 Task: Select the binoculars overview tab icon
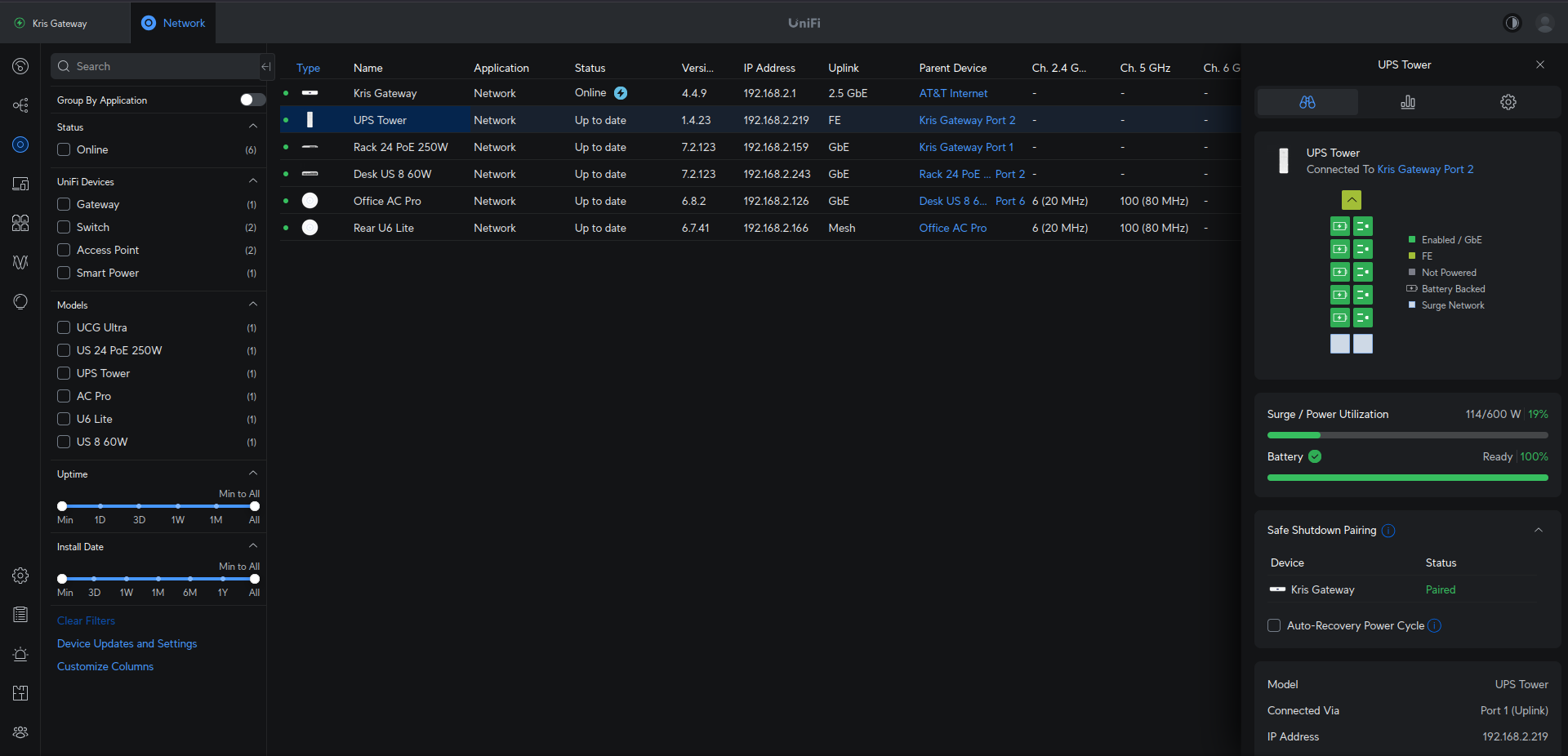[x=1307, y=102]
